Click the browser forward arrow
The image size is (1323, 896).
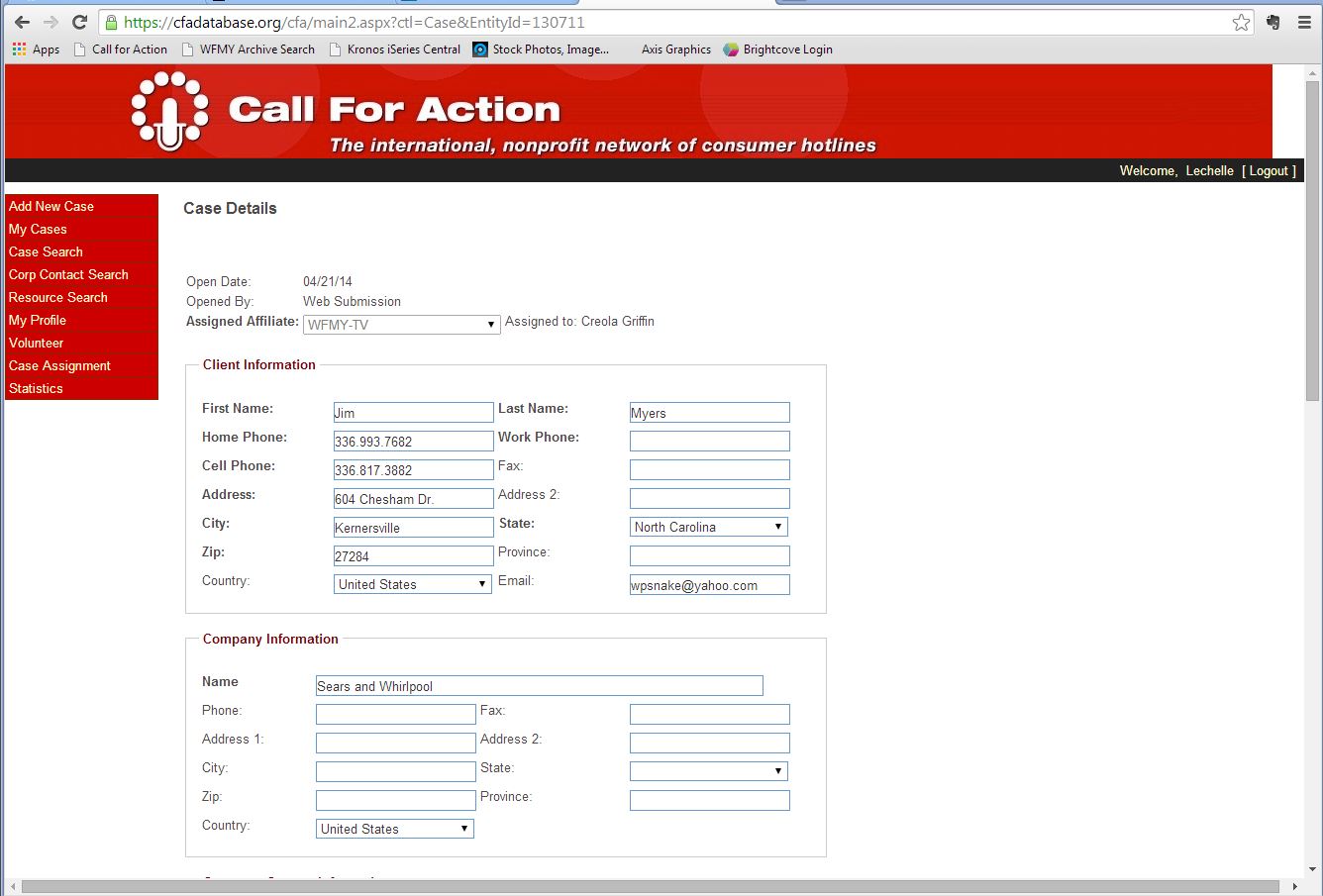[51, 22]
